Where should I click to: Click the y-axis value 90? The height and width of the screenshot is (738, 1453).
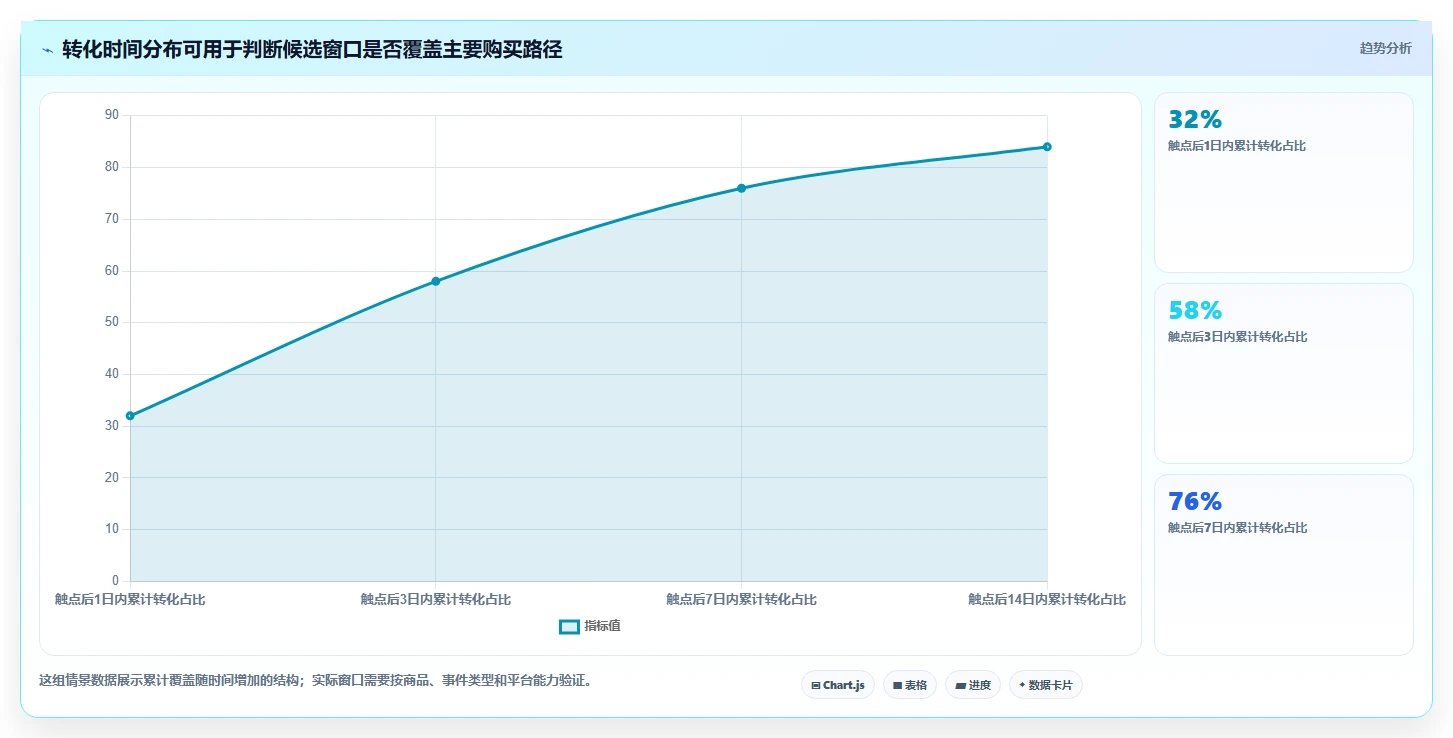pos(111,115)
